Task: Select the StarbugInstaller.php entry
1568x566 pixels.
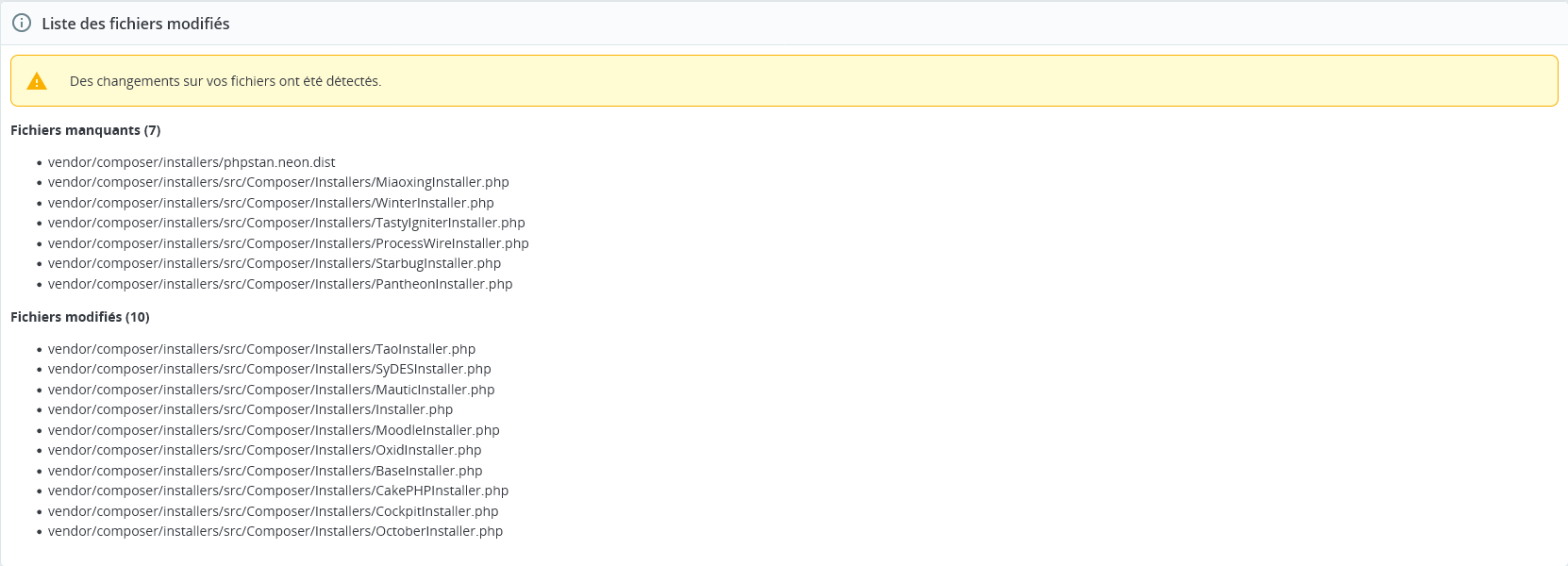Action: pos(275,263)
